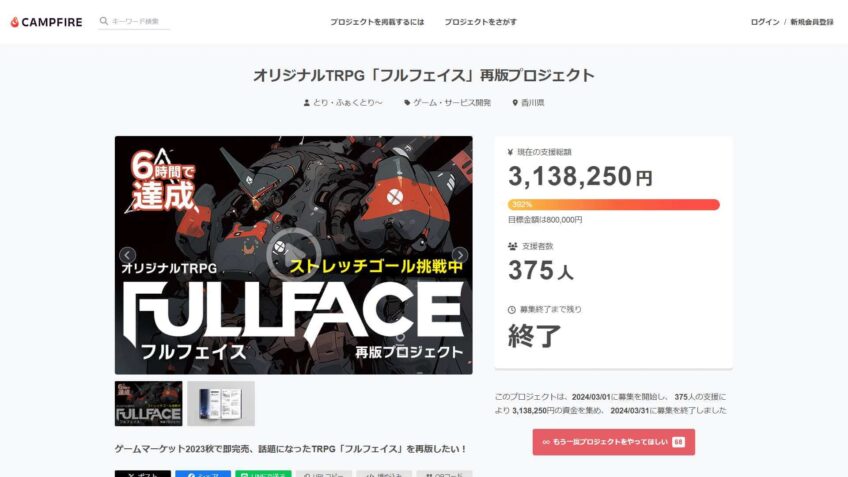Open プロジェクトを掲載するには menu item
Screen dimensions: 848x477
tap(377, 22)
